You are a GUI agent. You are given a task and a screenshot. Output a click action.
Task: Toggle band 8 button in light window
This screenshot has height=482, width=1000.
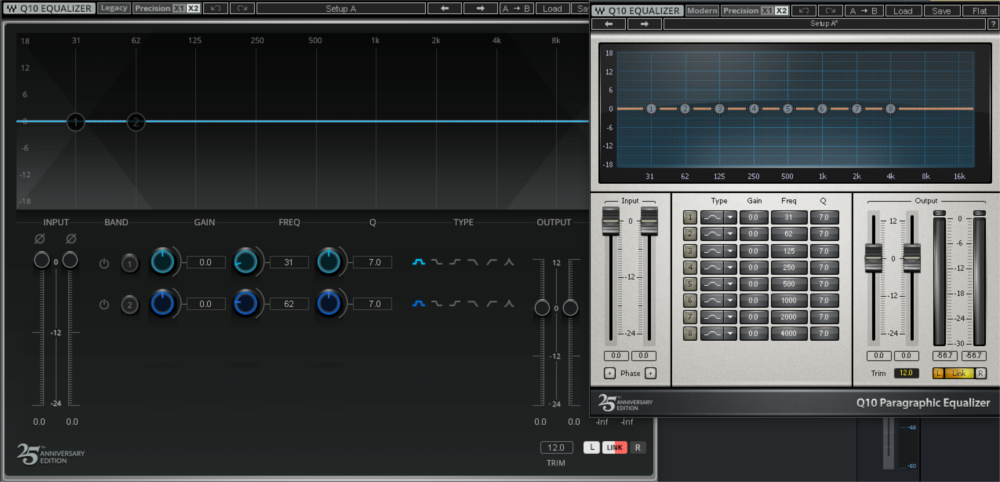689,333
